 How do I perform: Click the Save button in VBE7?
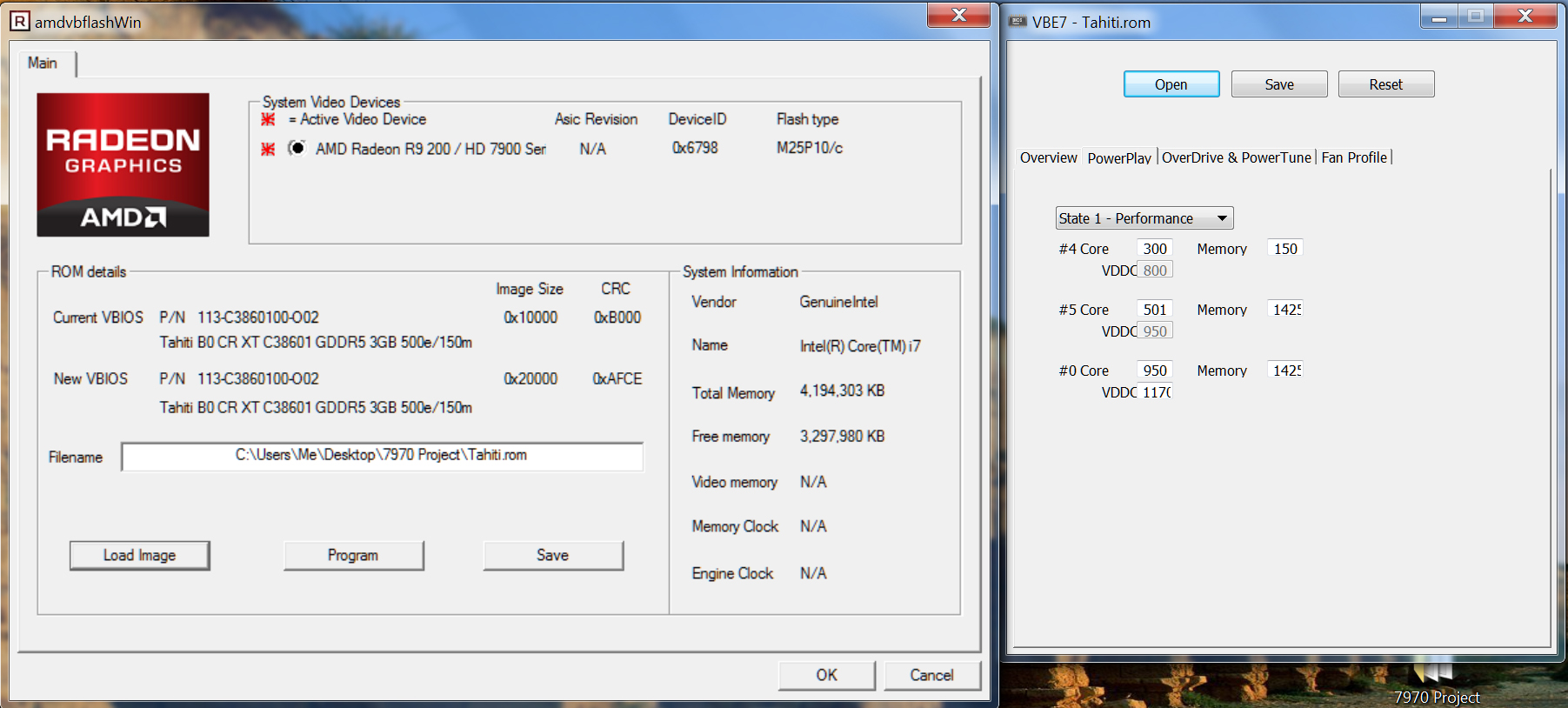click(1278, 84)
